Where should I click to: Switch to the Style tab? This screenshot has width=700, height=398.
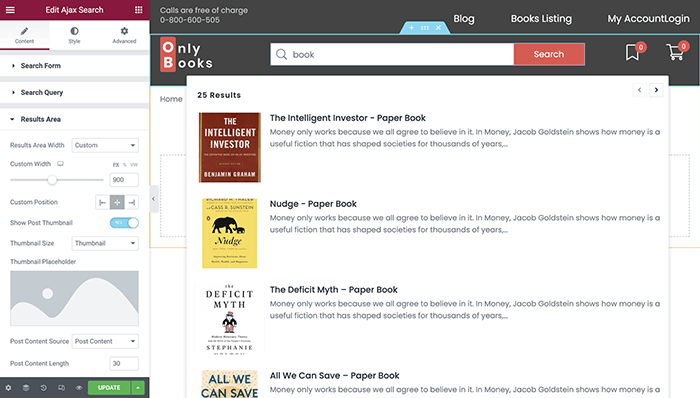(74, 35)
